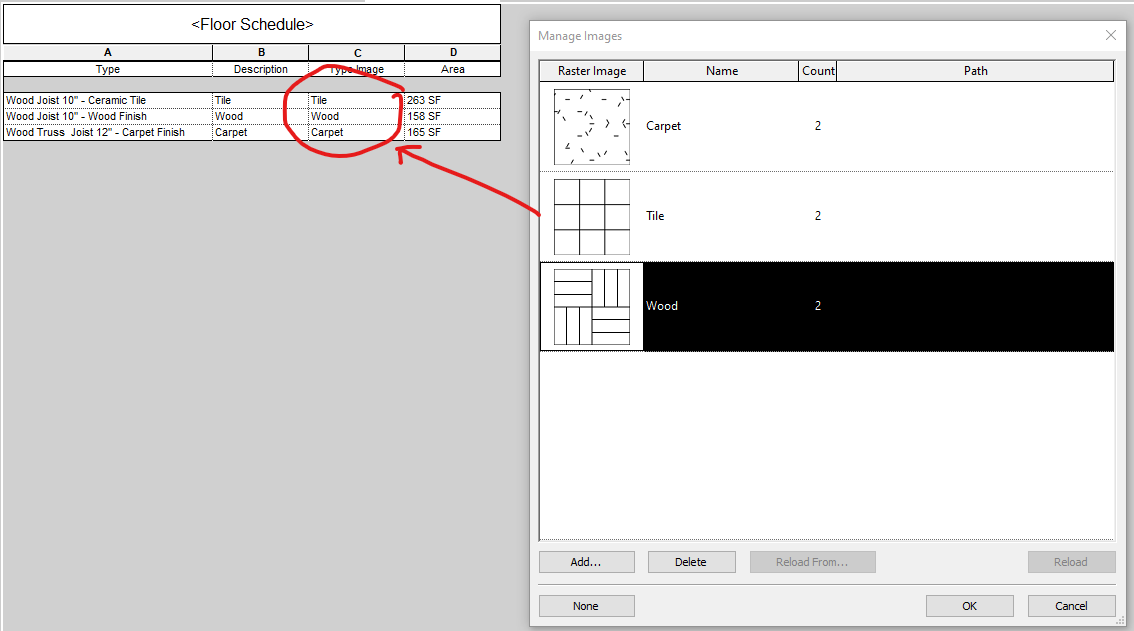
Task: Confirm with the OK button
Action: tap(969, 605)
